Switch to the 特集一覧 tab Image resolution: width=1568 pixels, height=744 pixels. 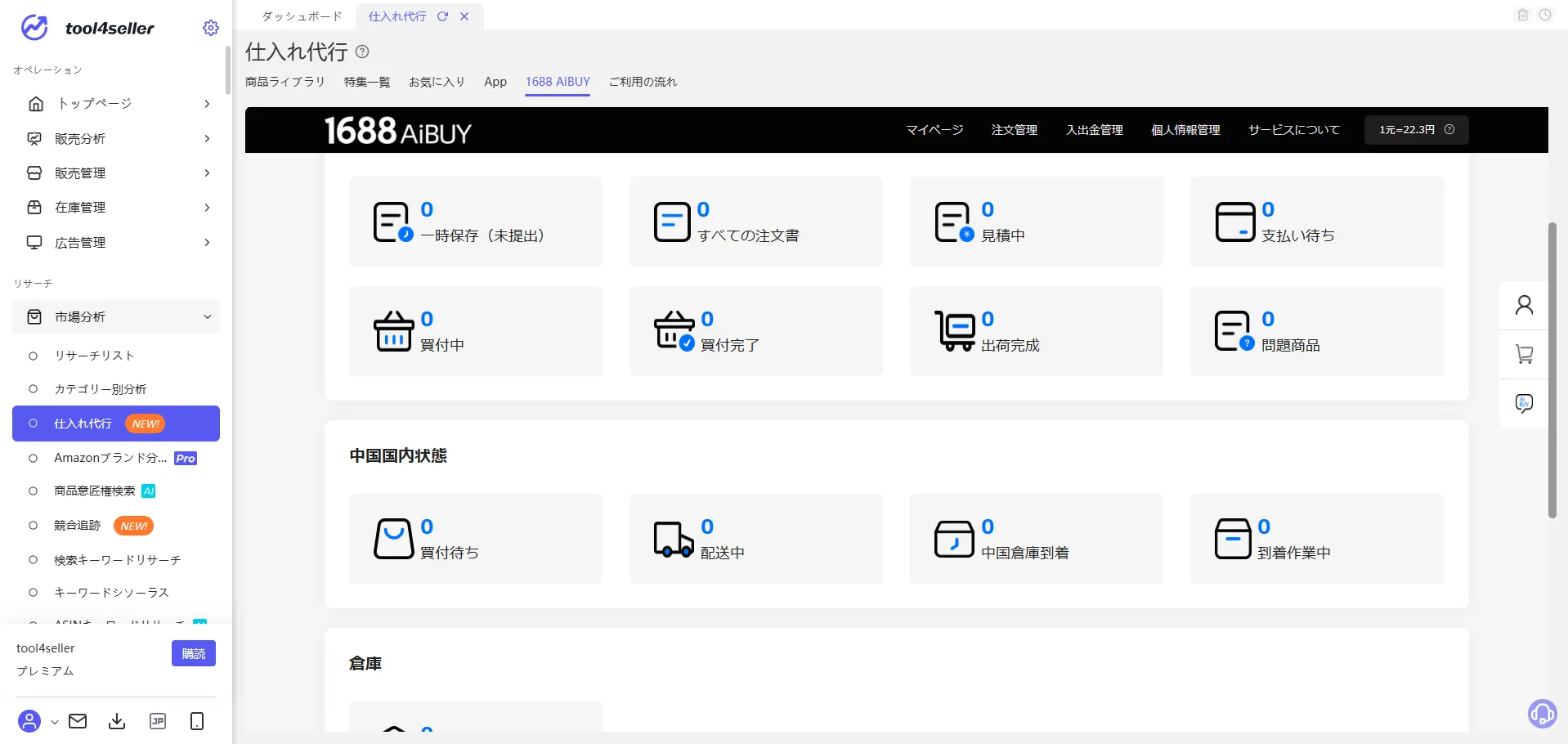click(x=367, y=82)
